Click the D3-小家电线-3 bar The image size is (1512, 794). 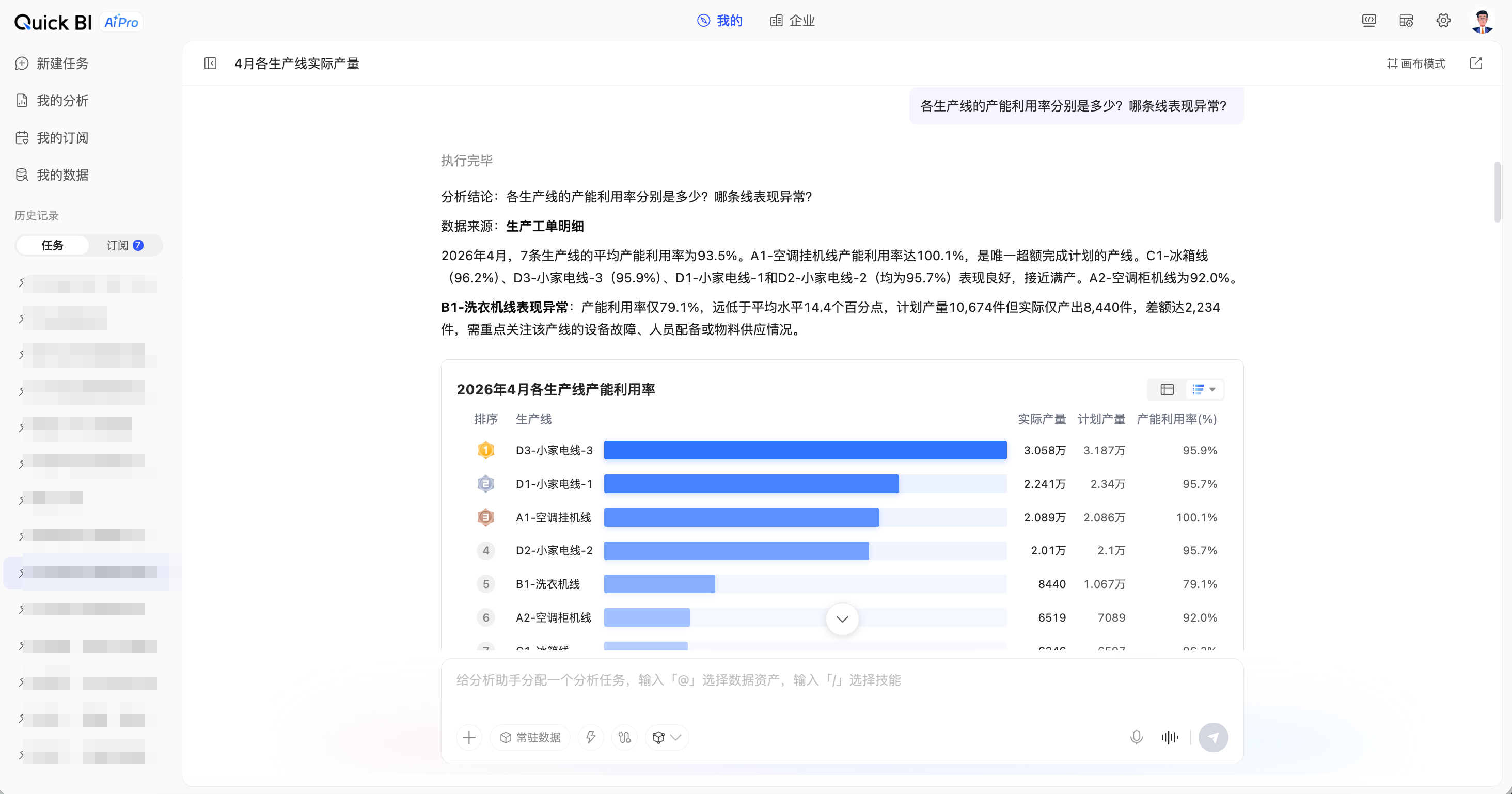(805, 450)
